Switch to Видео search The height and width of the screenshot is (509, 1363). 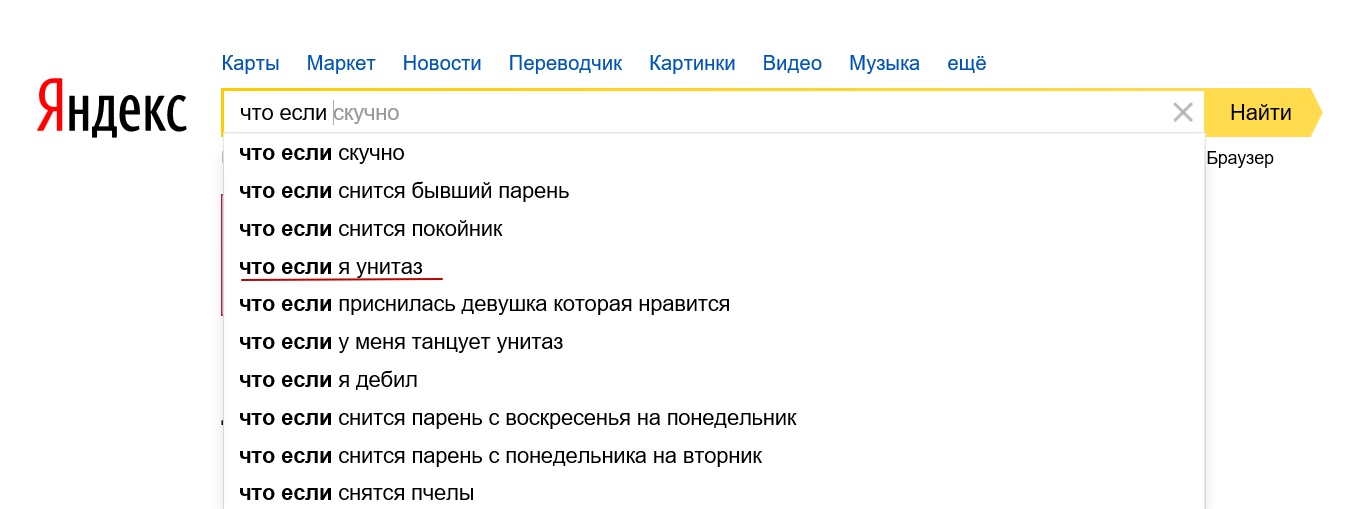(x=792, y=63)
